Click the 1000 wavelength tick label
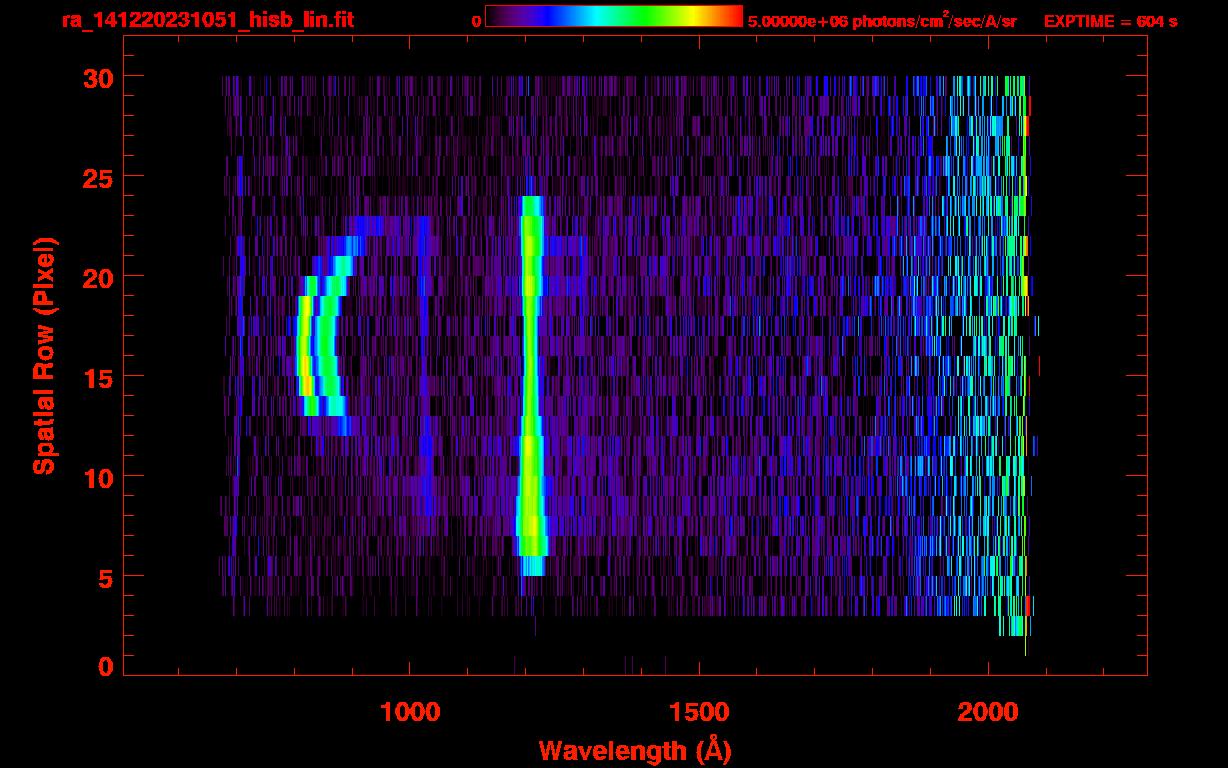Image resolution: width=1228 pixels, height=768 pixels. point(410,712)
